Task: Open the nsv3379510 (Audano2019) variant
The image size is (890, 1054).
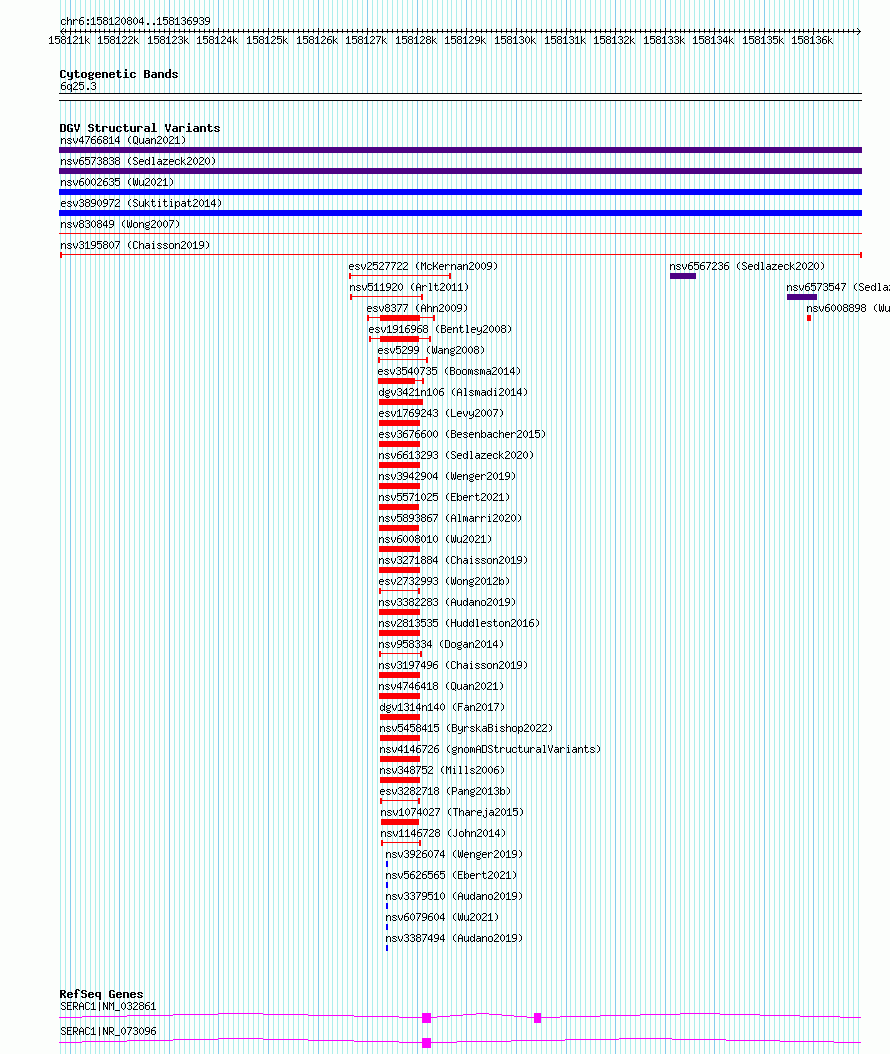Action: (x=454, y=896)
